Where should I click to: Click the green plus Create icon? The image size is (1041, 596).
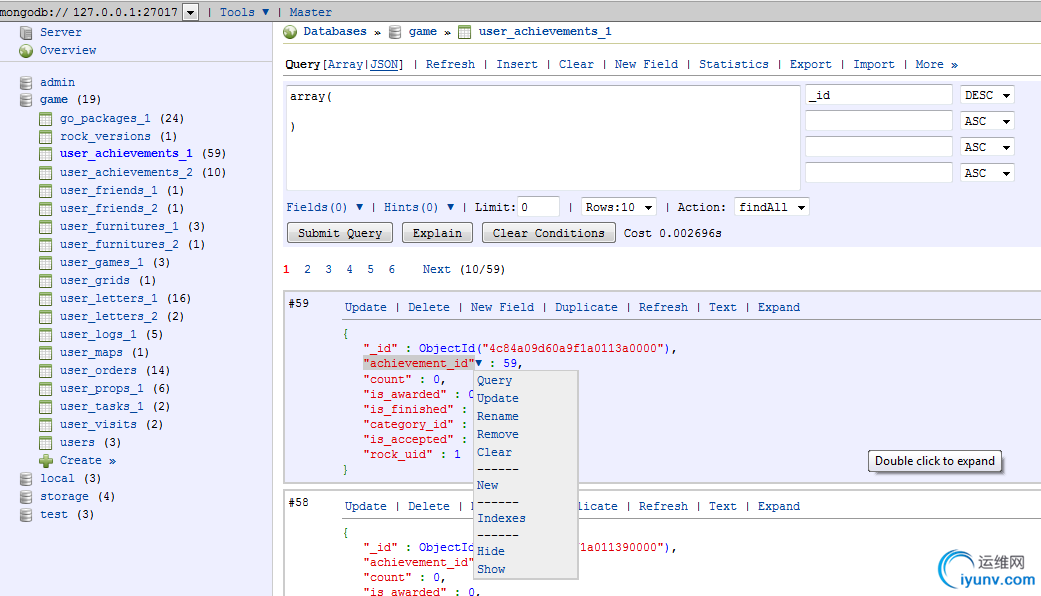pyautogui.click(x=45, y=461)
